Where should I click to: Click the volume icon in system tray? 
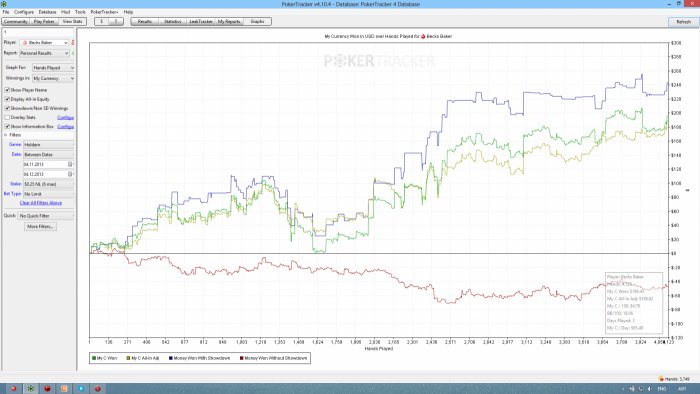649,389
